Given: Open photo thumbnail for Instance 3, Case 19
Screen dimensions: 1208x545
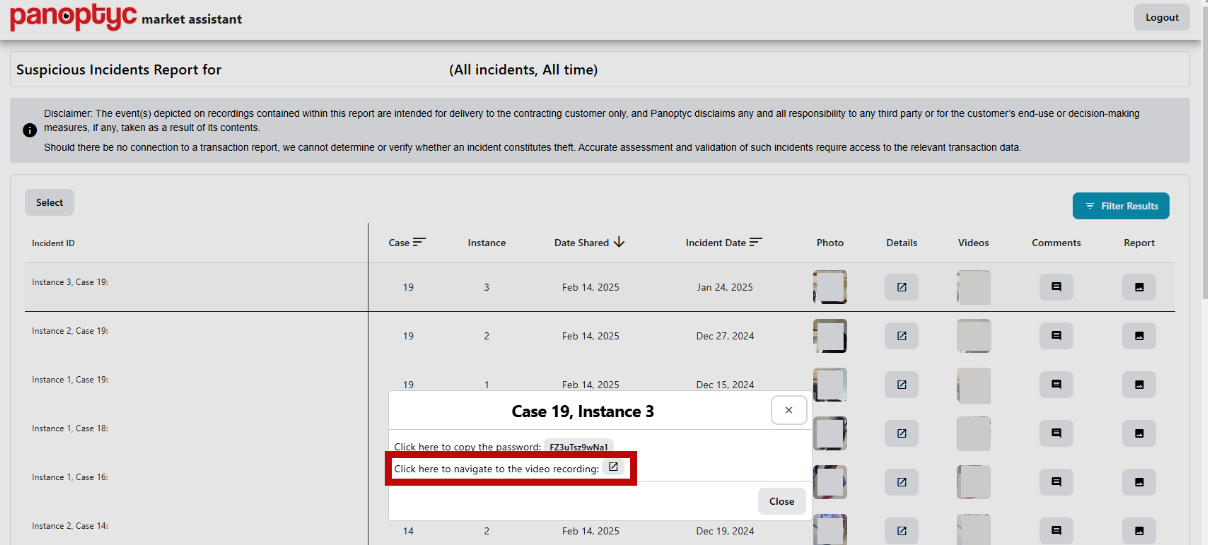Looking at the screenshot, I should (x=830, y=287).
